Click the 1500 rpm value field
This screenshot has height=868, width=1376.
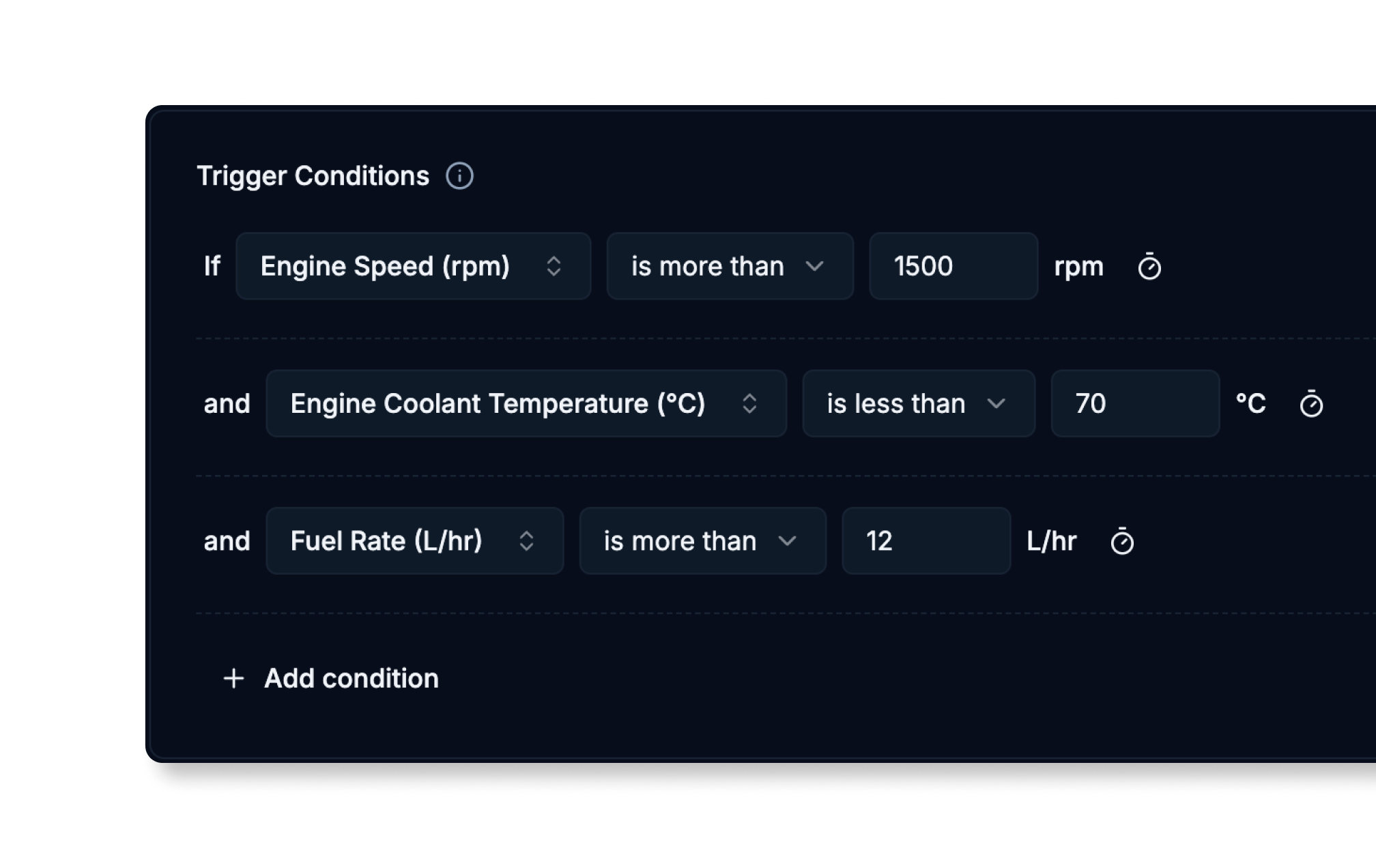tap(953, 266)
